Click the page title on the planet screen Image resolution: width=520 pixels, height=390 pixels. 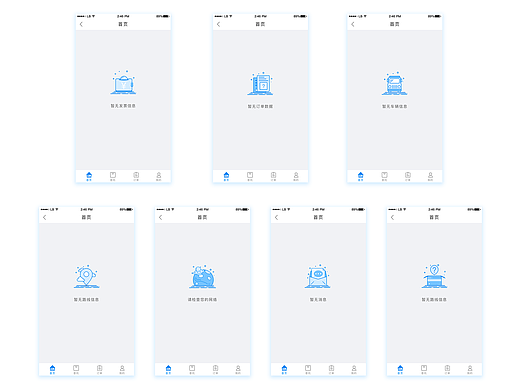202,217
